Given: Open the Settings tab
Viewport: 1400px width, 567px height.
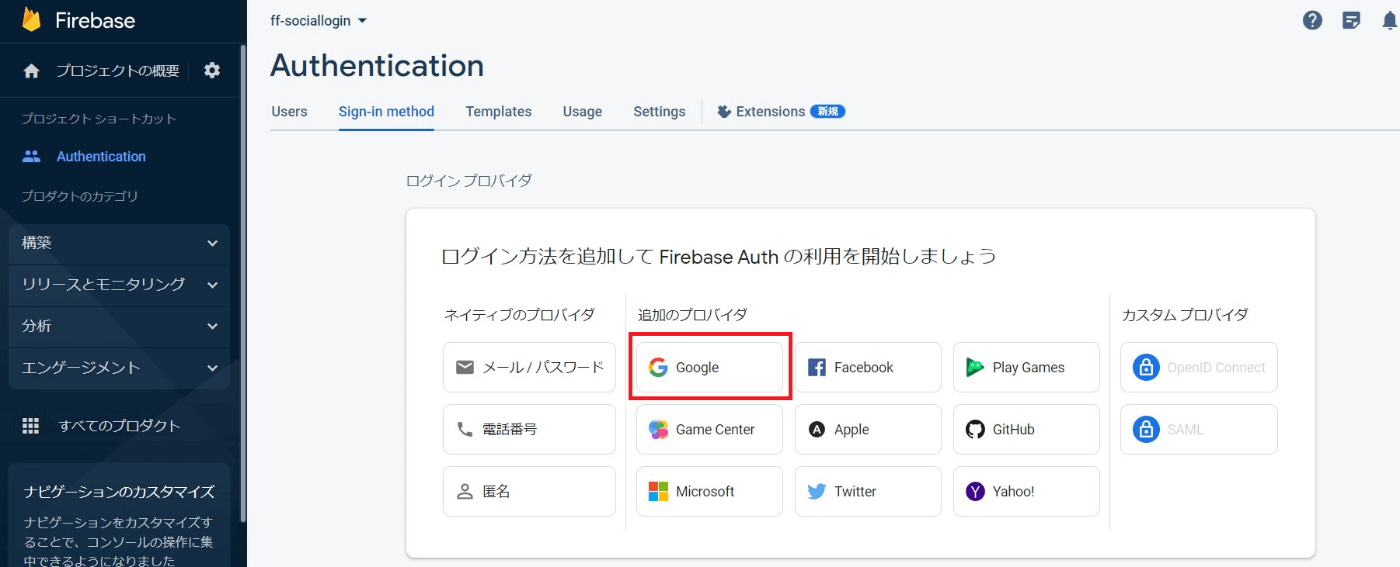Looking at the screenshot, I should [659, 112].
